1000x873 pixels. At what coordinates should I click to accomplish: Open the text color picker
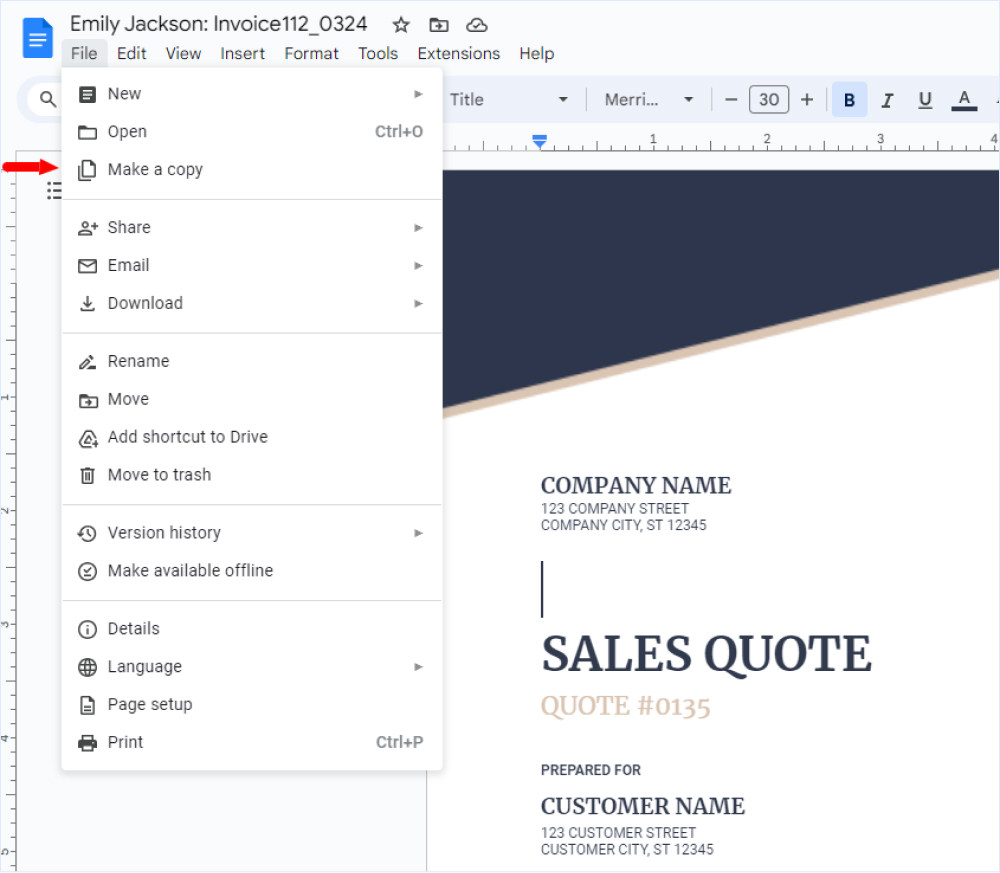[964, 99]
